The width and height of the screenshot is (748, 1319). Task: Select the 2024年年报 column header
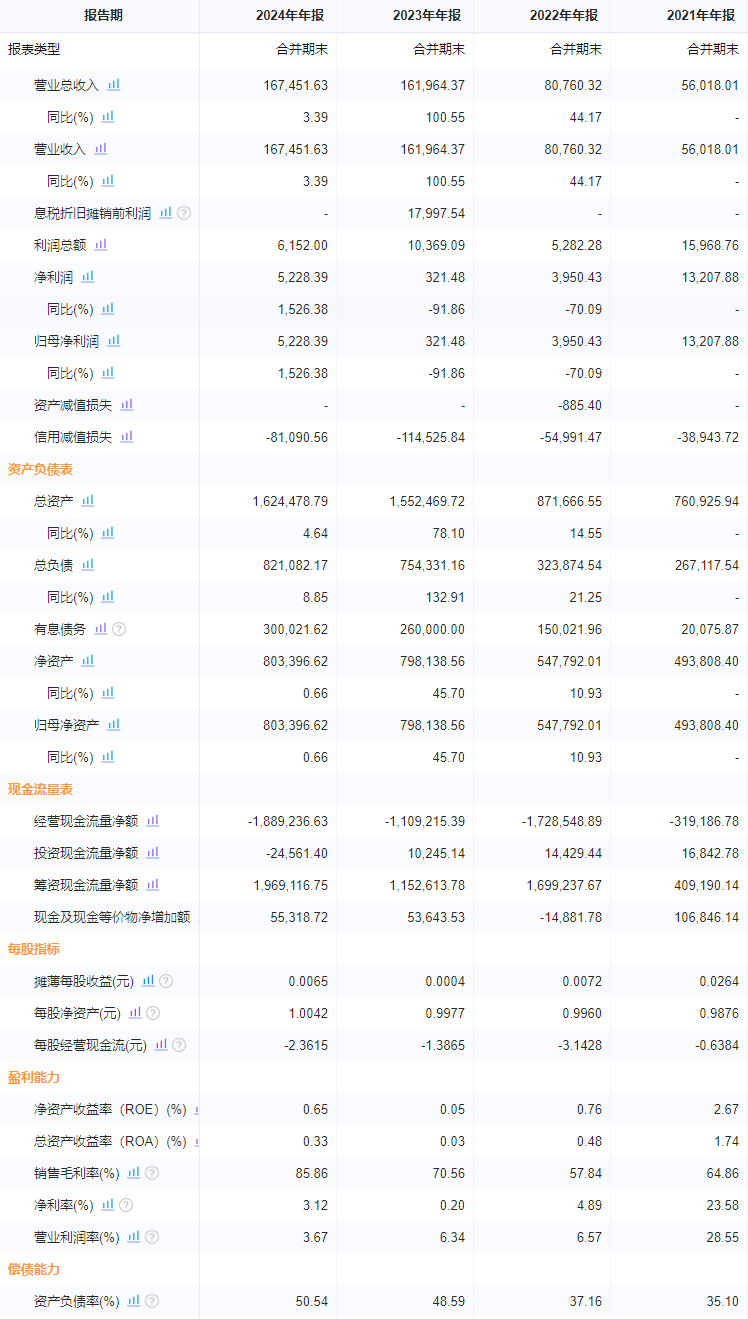tap(291, 16)
